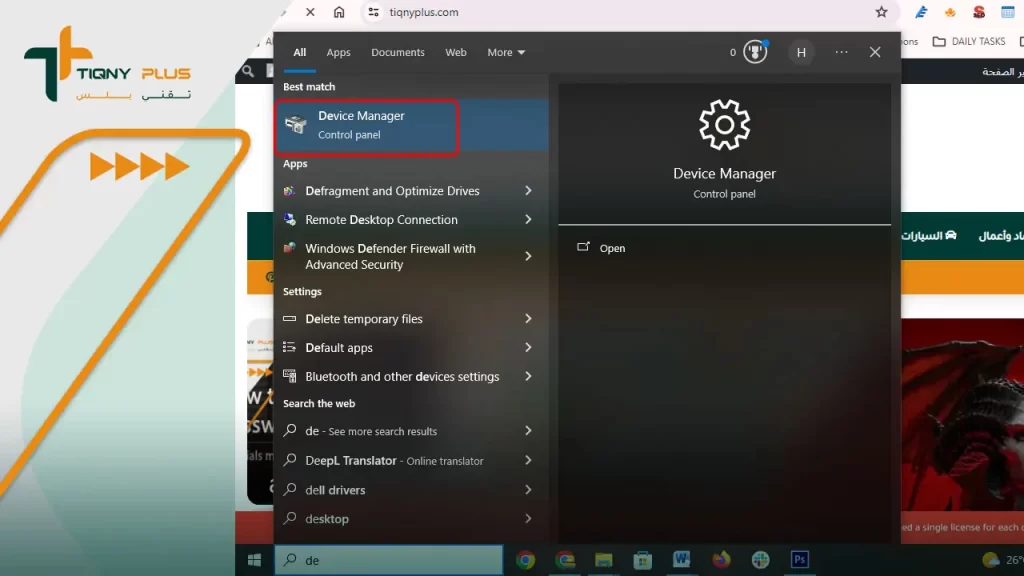The image size is (1024, 576).
Task: Switch to the Documents search tab
Action: pyautogui.click(x=398, y=53)
